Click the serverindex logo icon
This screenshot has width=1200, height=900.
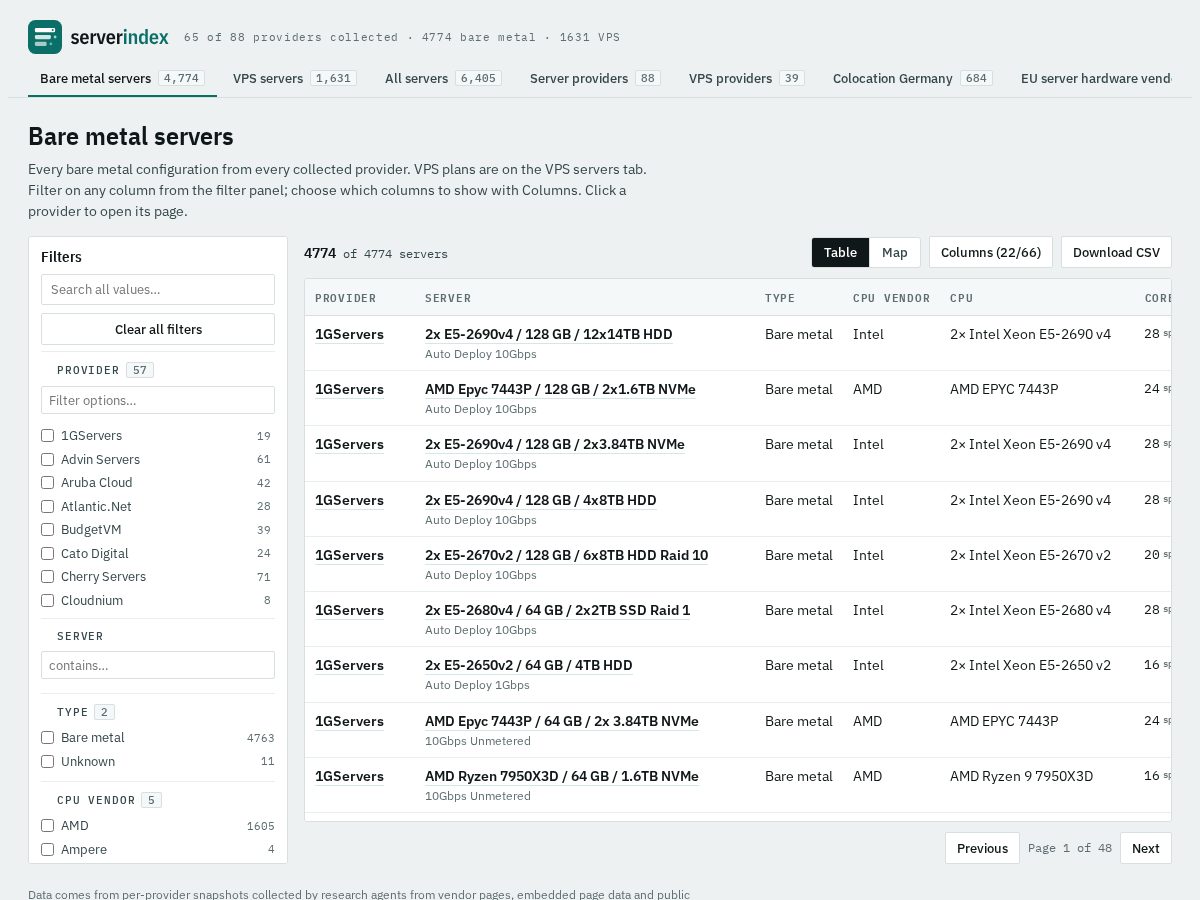[x=45, y=37]
